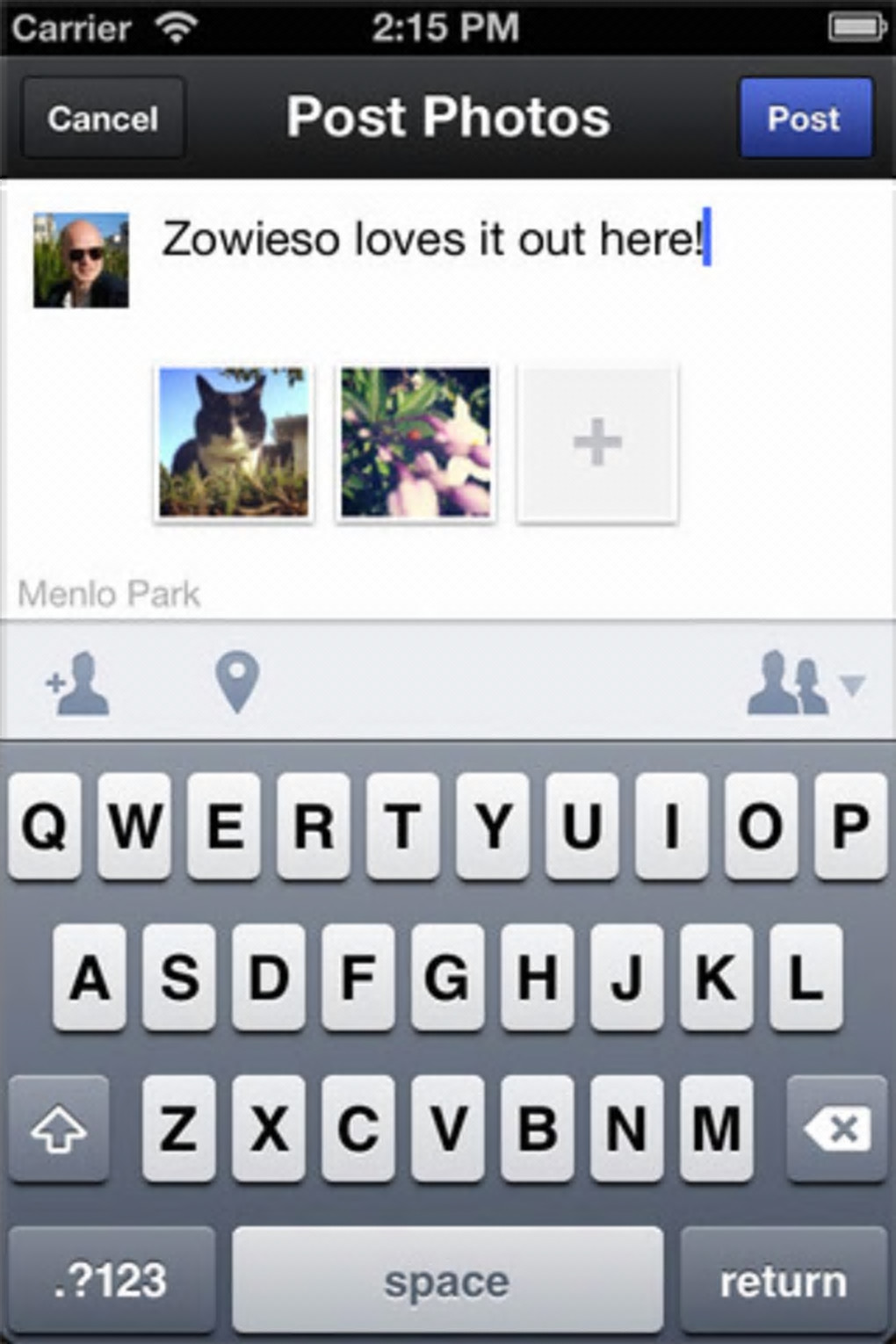Toggle the shift key

point(59,1129)
